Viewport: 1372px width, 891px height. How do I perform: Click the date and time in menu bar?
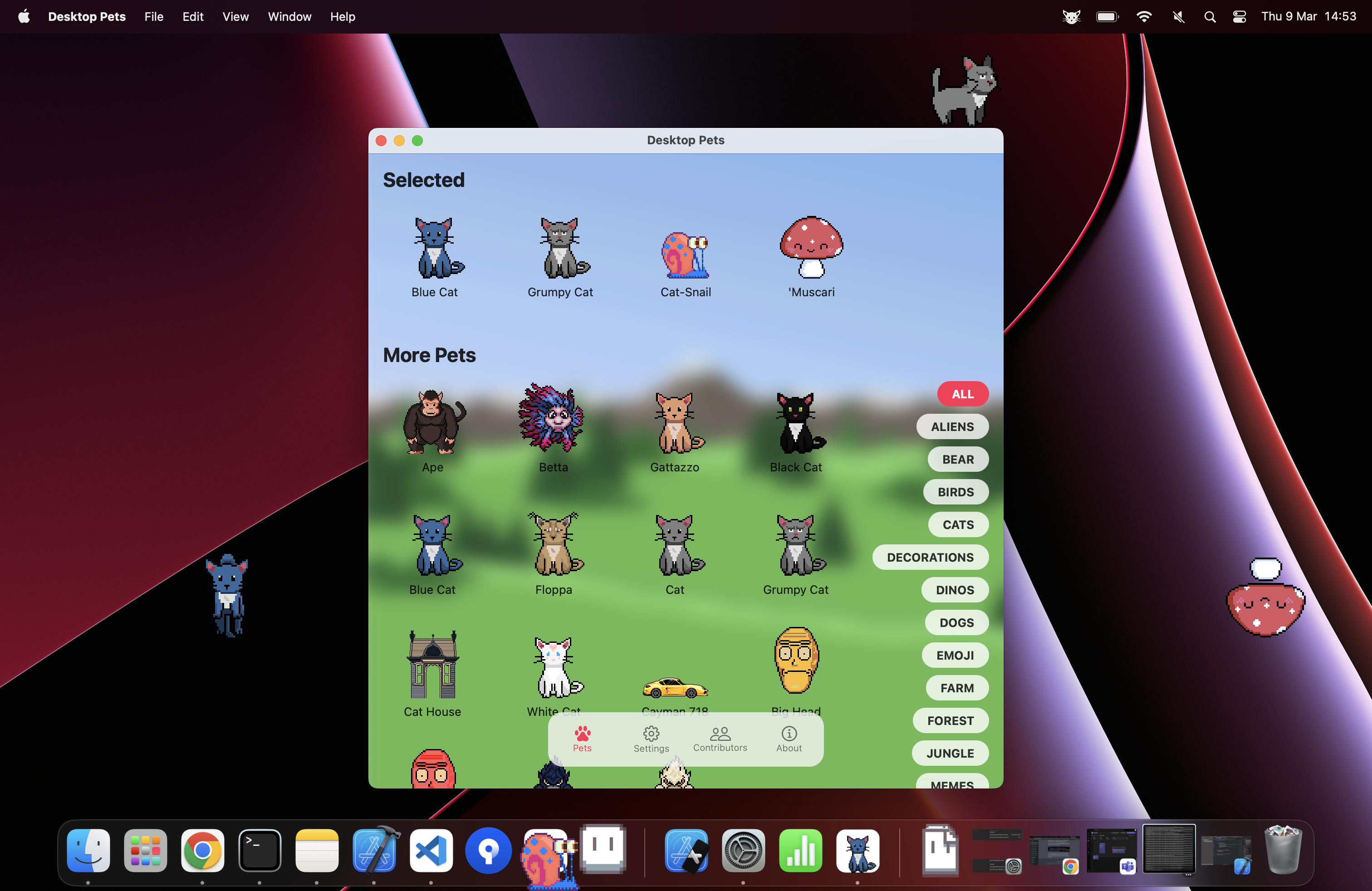pos(1308,17)
